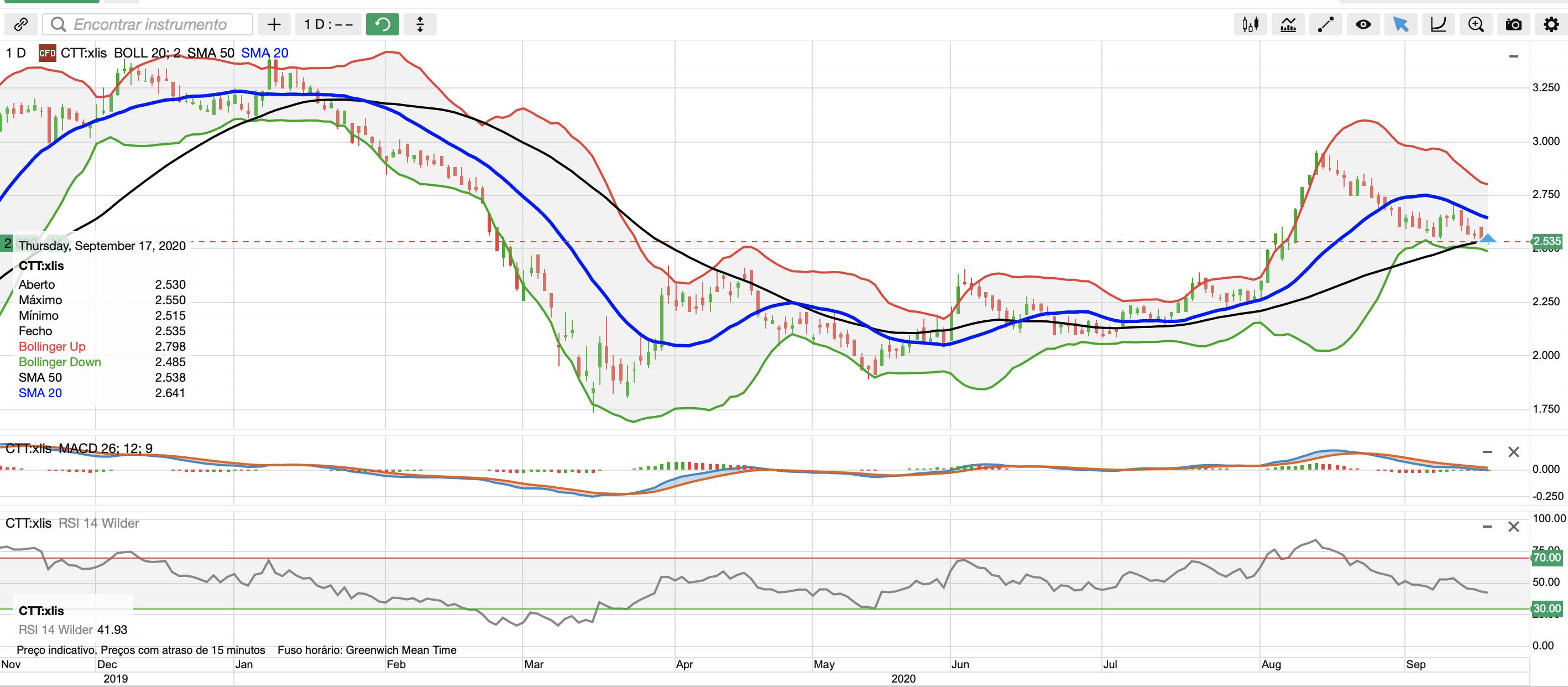The image size is (1568, 687).
Task: Collapse the MACD indicator panel
Action: [1487, 452]
